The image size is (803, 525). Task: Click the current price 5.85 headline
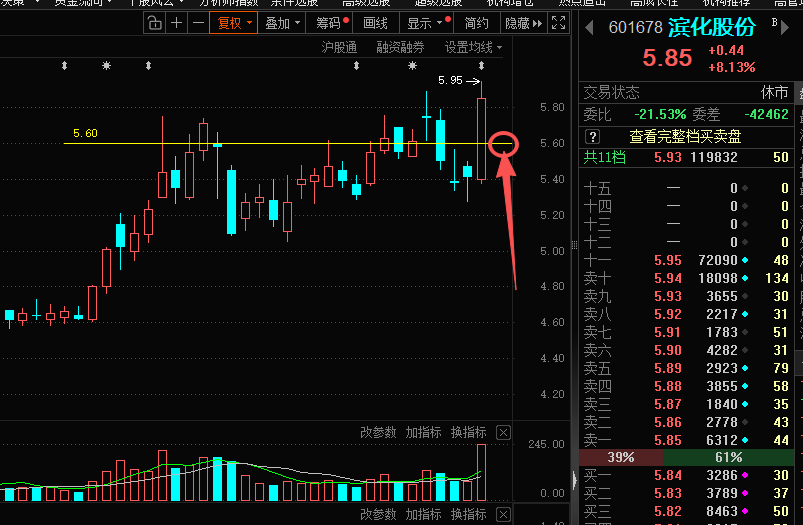(x=667, y=58)
